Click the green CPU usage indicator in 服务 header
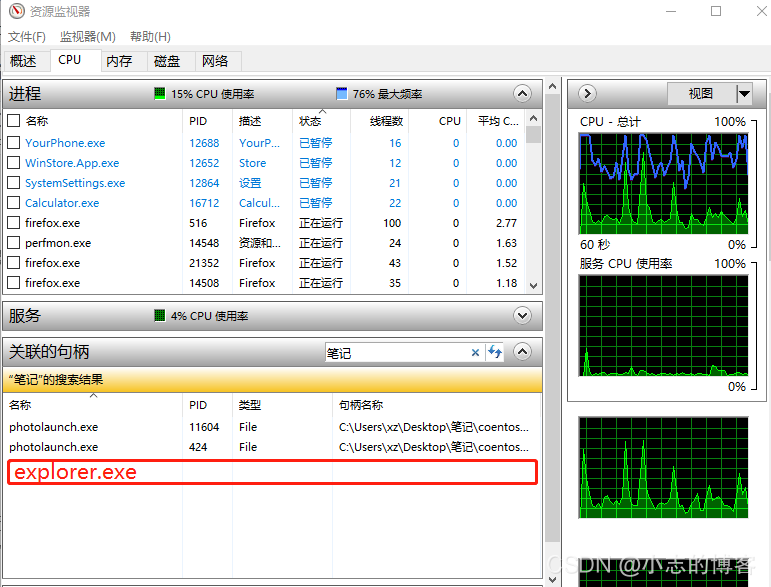The width and height of the screenshot is (771, 587). [159, 316]
